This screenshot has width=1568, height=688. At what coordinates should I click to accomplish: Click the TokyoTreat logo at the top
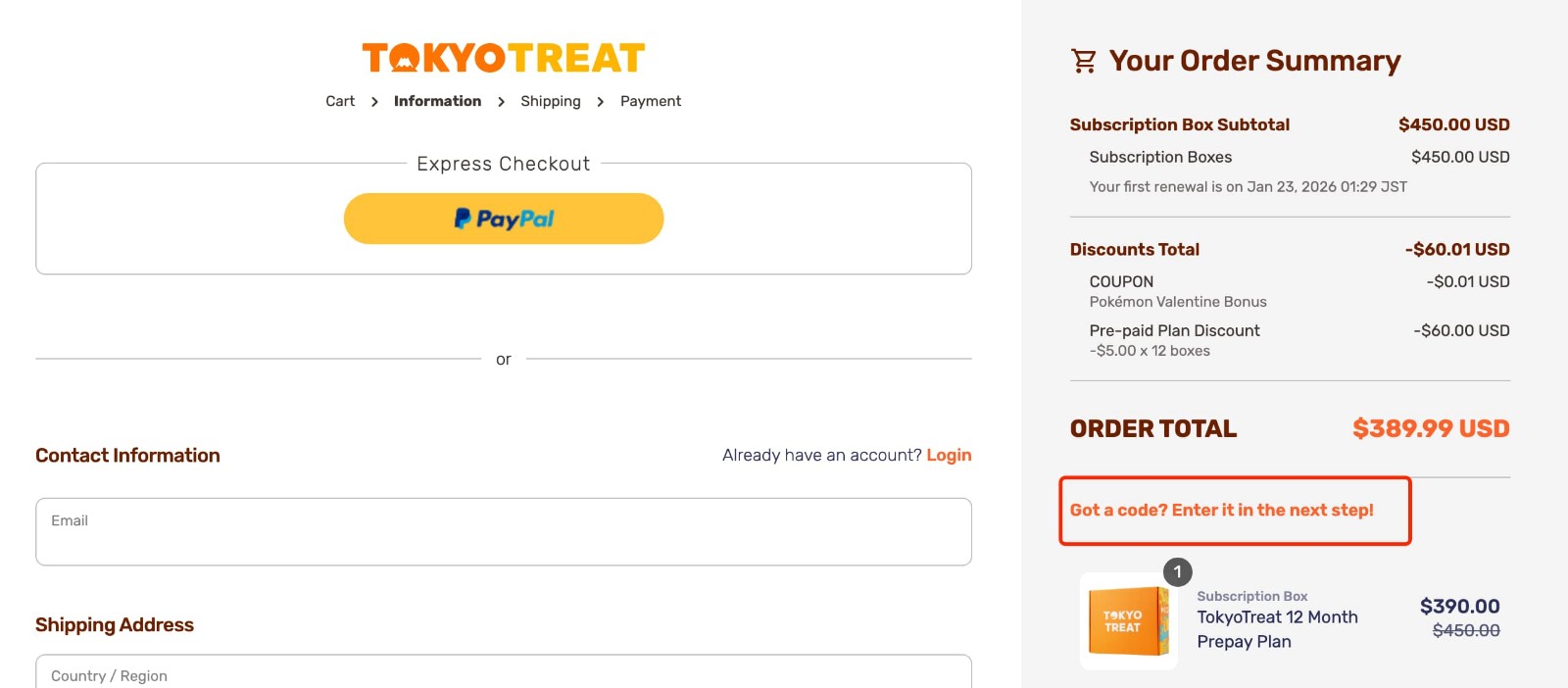(x=502, y=59)
